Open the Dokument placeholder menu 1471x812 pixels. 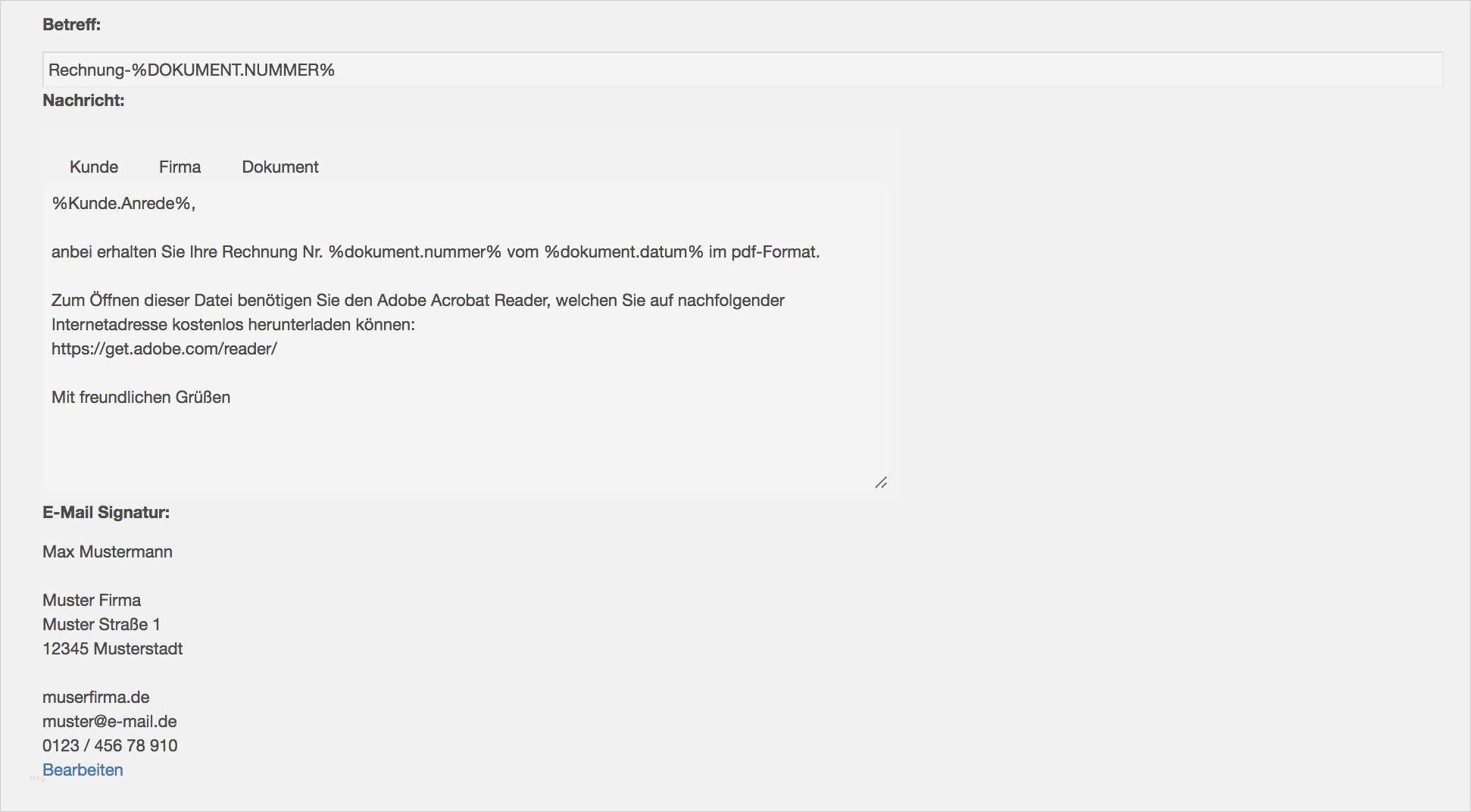(x=280, y=167)
